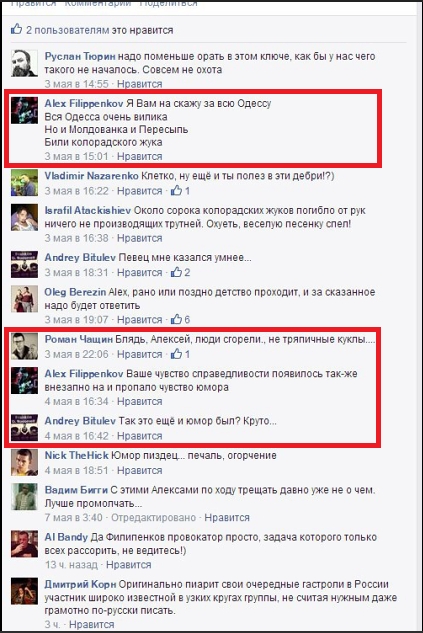Open Al Bandy's avatar thumbnail
423x633 pixels.
click(24, 544)
